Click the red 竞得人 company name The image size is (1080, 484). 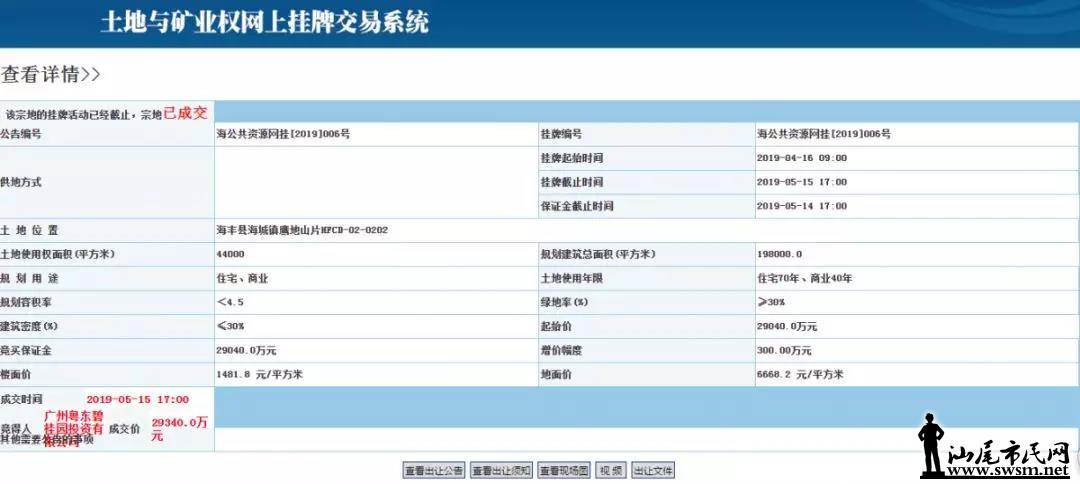click(74, 427)
